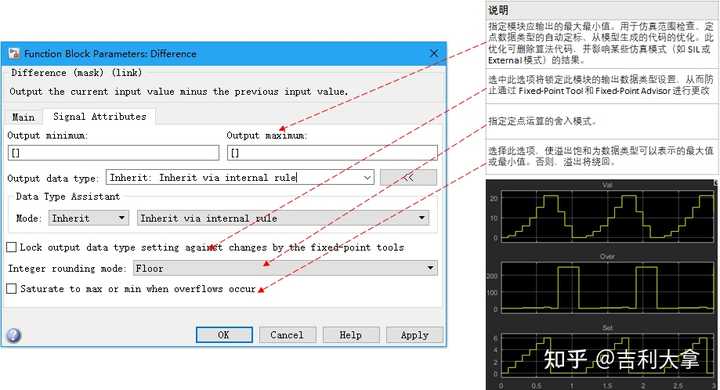Enable Saturate to max or min checkbox
The image size is (720, 390).
point(11,288)
